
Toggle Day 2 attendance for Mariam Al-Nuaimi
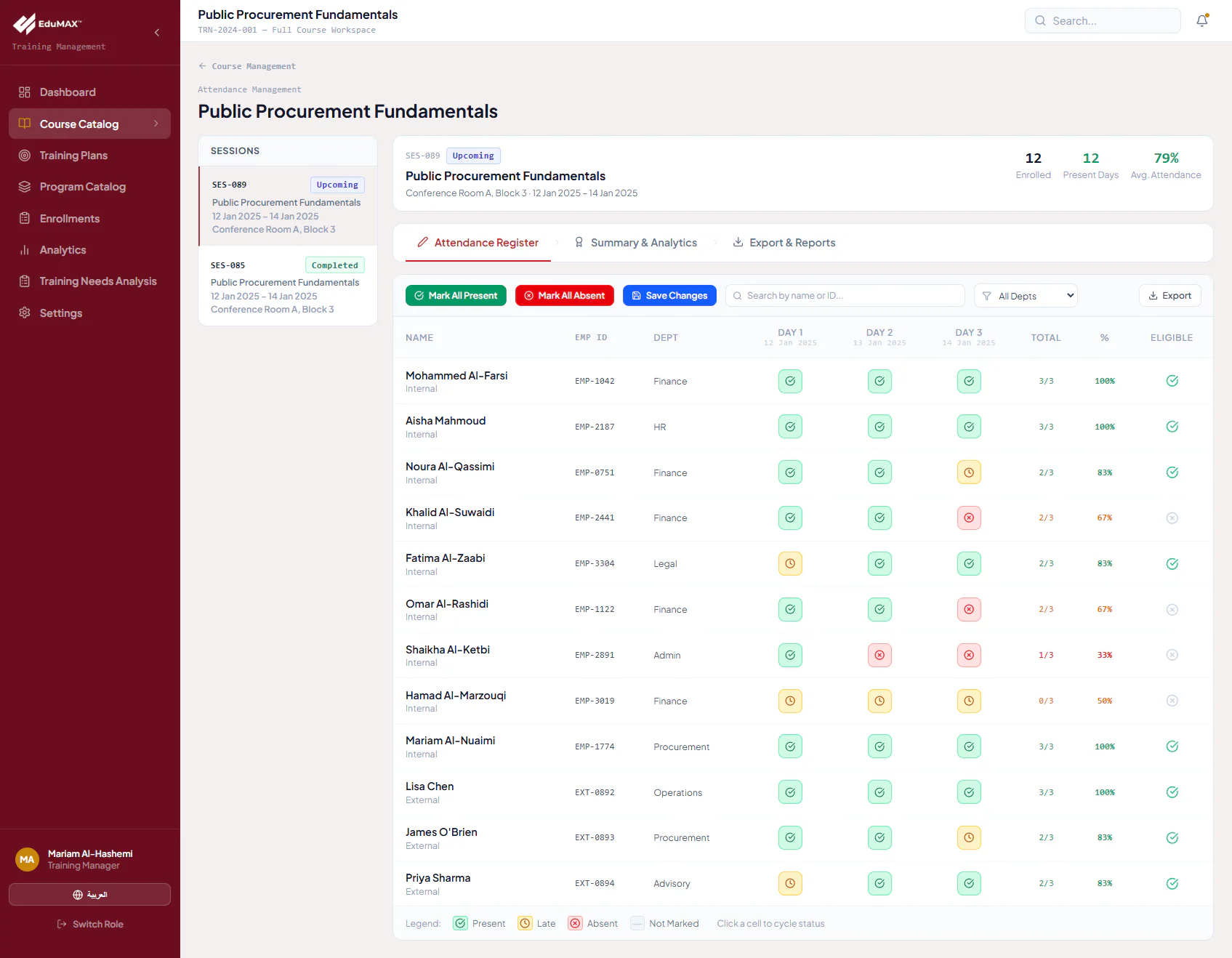(x=879, y=746)
